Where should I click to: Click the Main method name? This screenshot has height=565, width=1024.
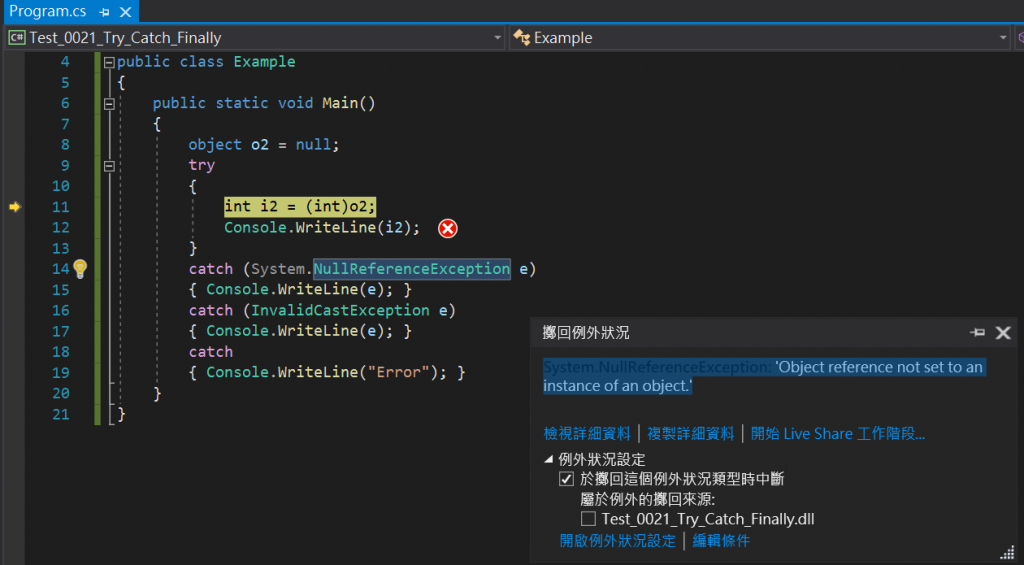(340, 103)
